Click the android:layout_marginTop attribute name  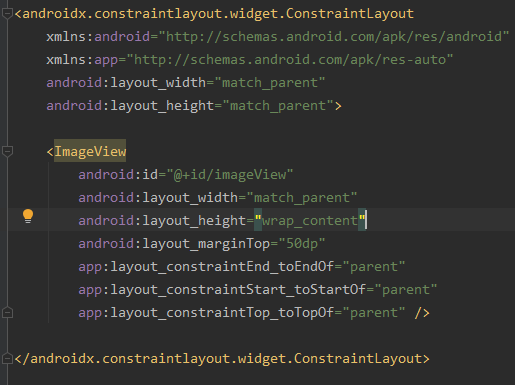coord(174,243)
